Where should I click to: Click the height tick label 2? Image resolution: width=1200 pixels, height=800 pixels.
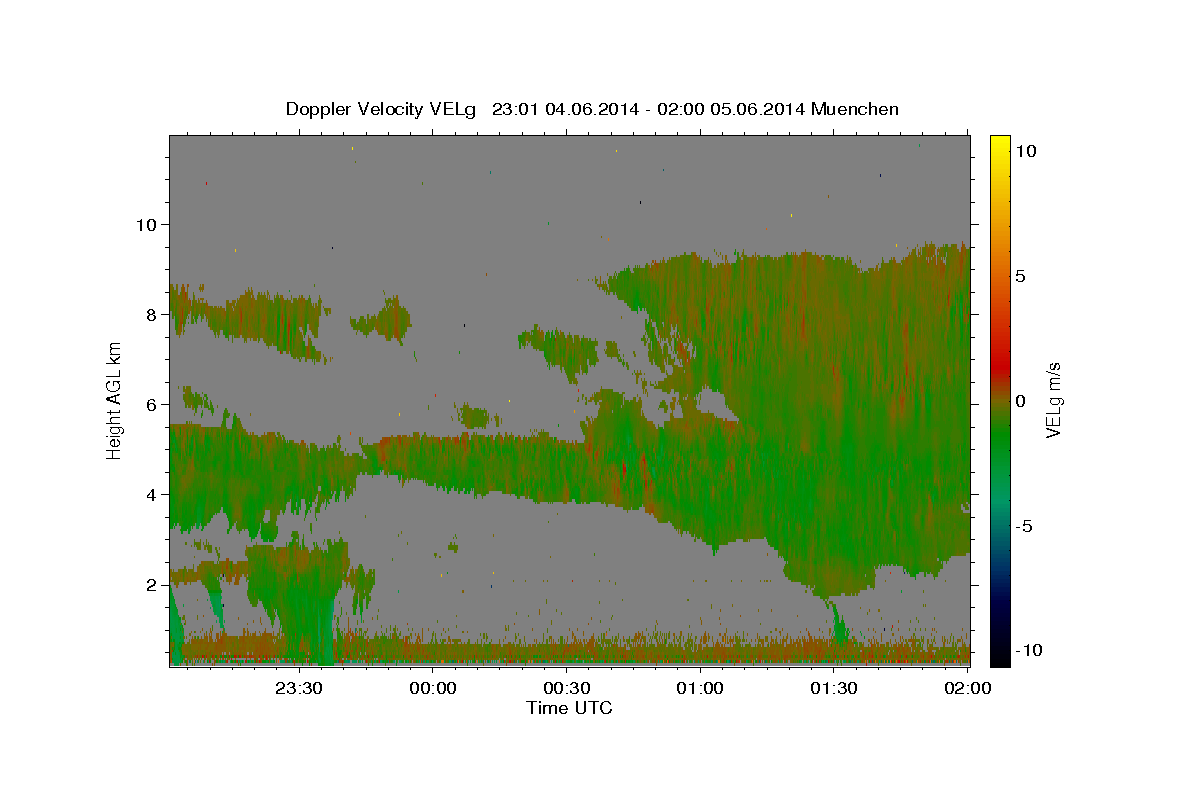pos(152,585)
